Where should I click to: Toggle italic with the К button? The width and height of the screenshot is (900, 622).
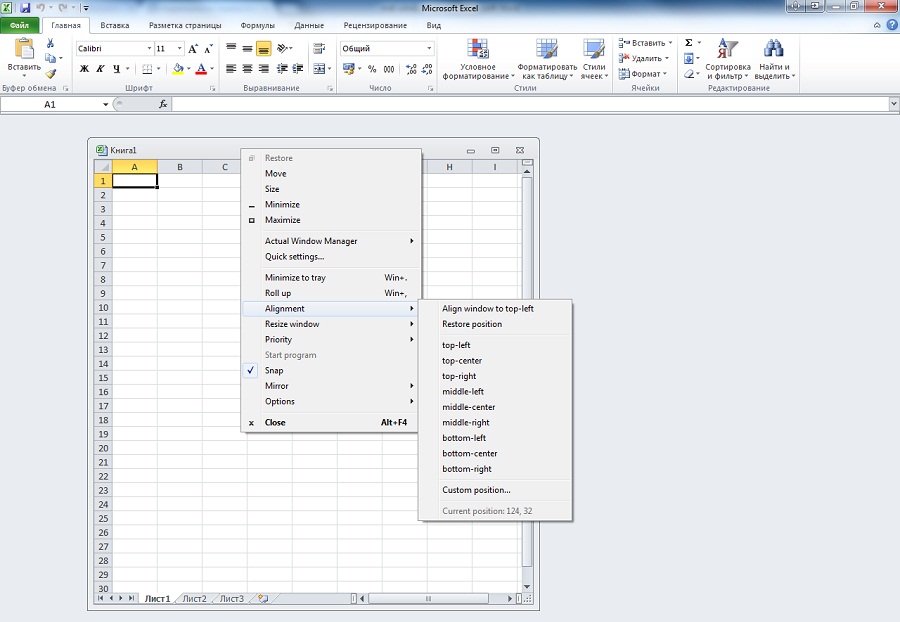(100, 69)
